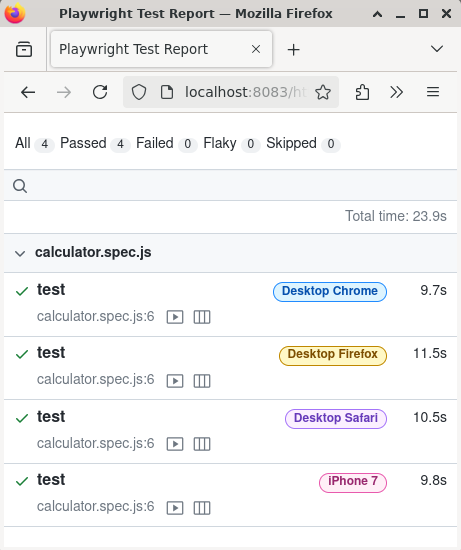This screenshot has width=461, height=550.
Task: Show more toolbar tools overflow chevron
Action: click(396, 92)
